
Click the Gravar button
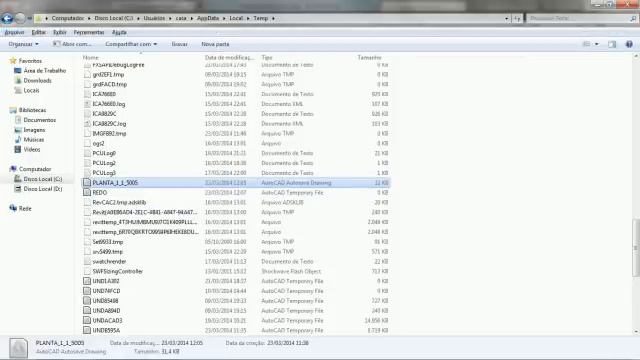(x=180, y=44)
